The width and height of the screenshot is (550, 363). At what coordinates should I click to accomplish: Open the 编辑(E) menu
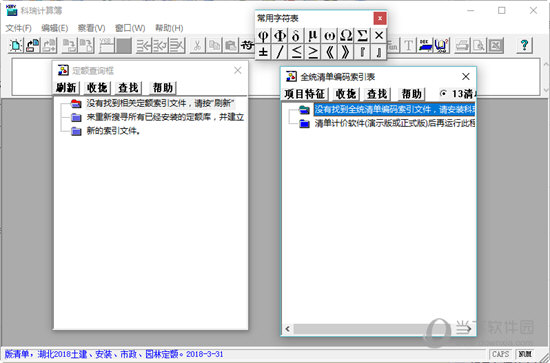[54, 28]
